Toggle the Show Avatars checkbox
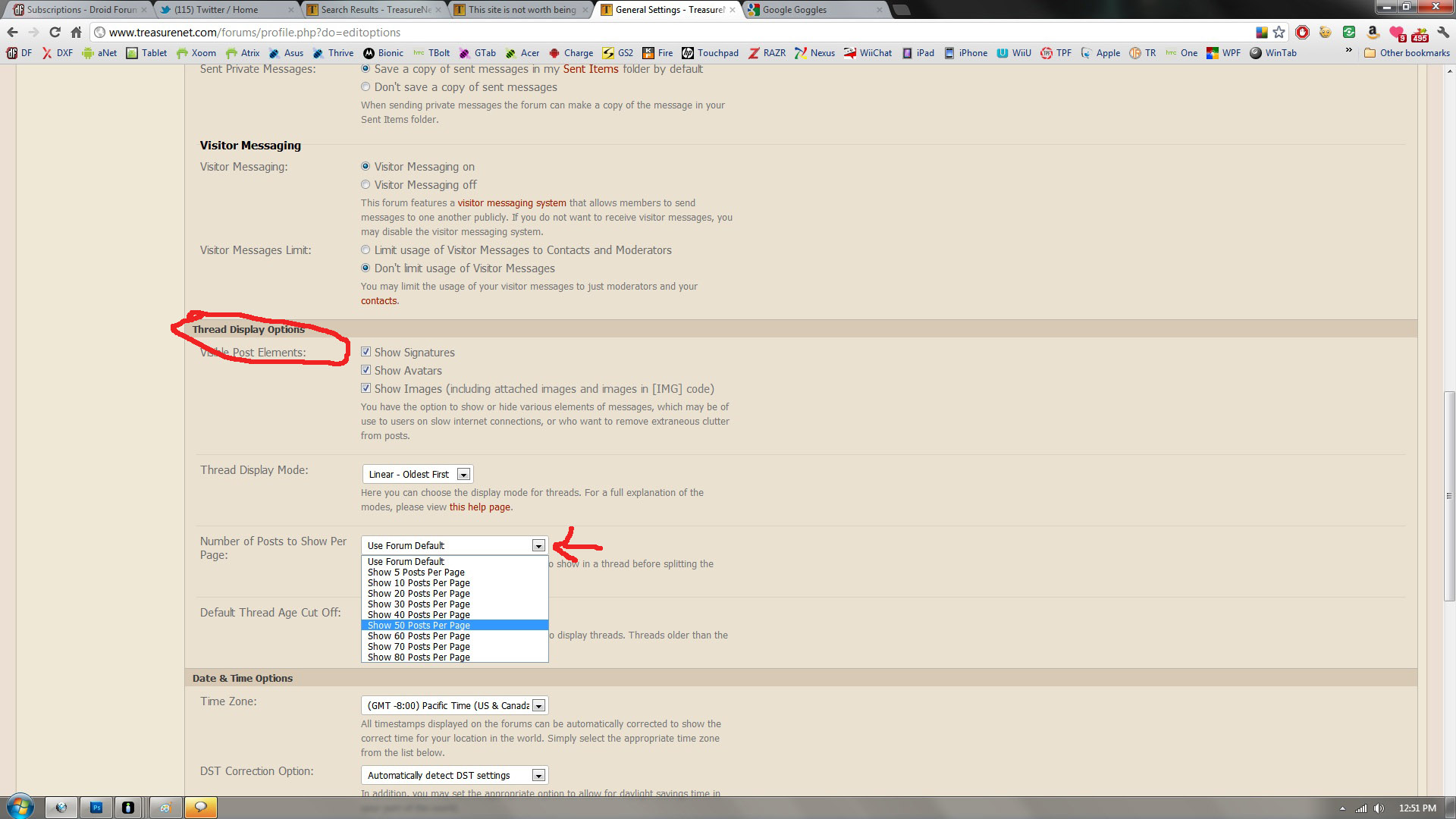 pyautogui.click(x=366, y=370)
